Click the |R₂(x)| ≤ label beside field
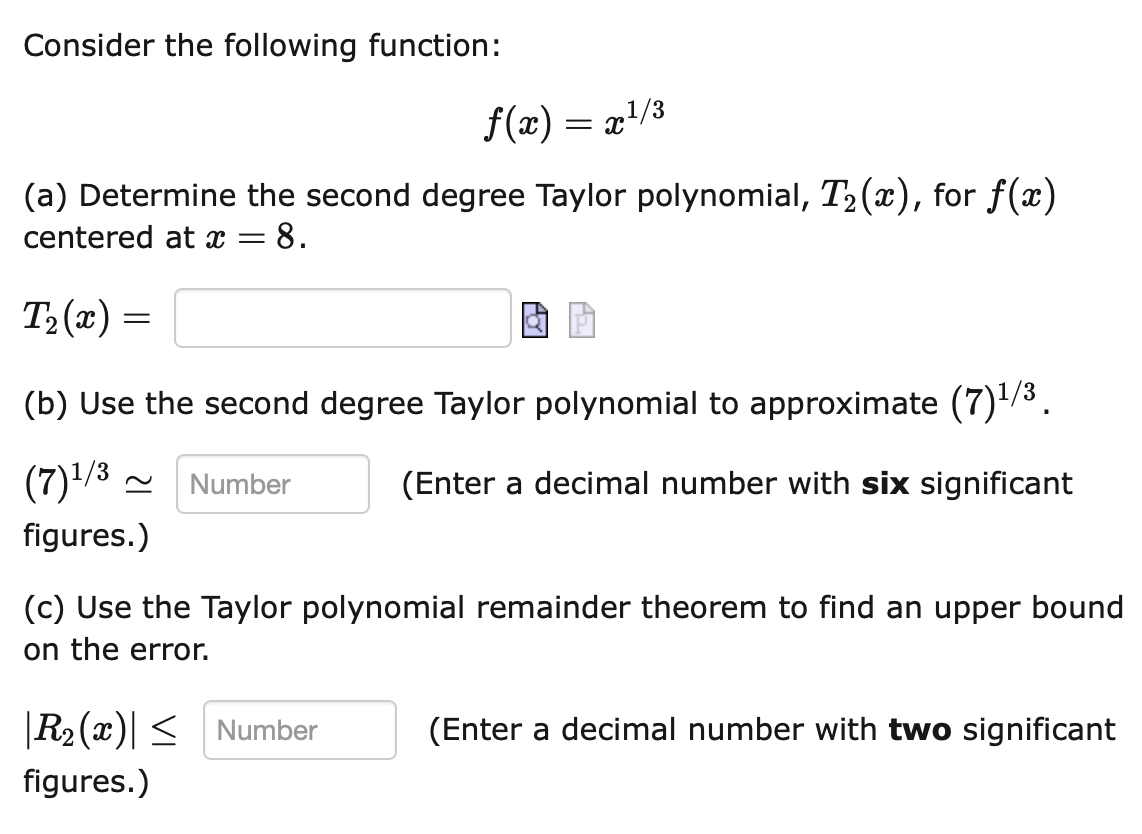Image resolution: width=1142 pixels, height=834 pixels. tap(101, 729)
